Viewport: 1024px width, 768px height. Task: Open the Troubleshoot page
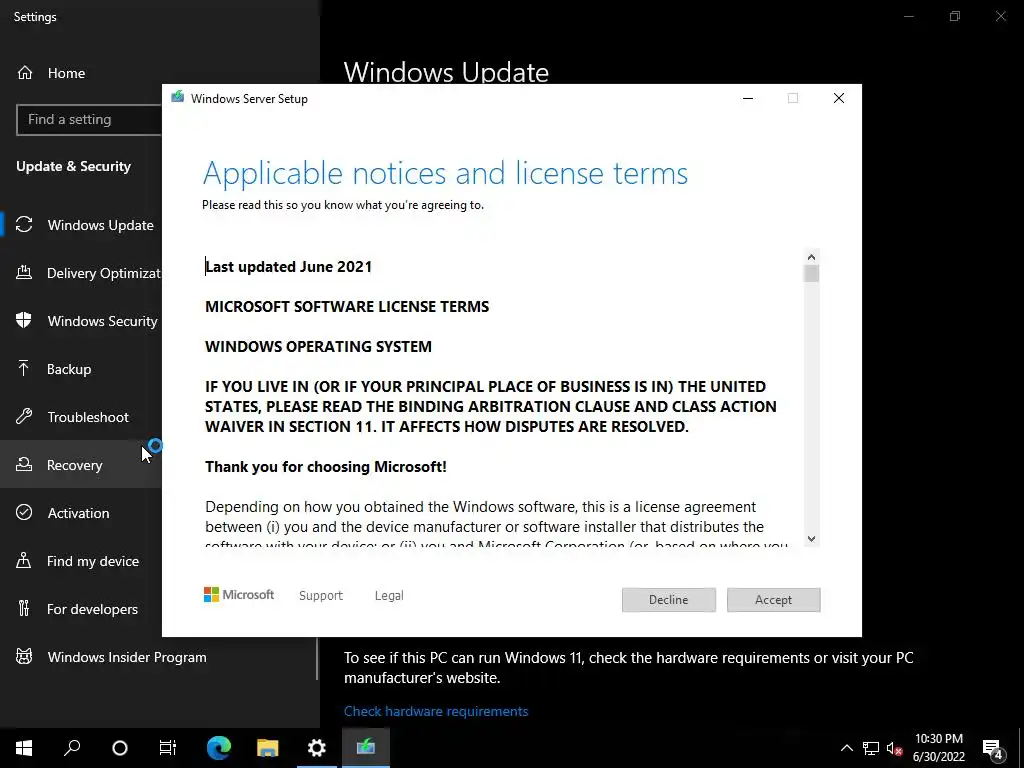(81, 417)
